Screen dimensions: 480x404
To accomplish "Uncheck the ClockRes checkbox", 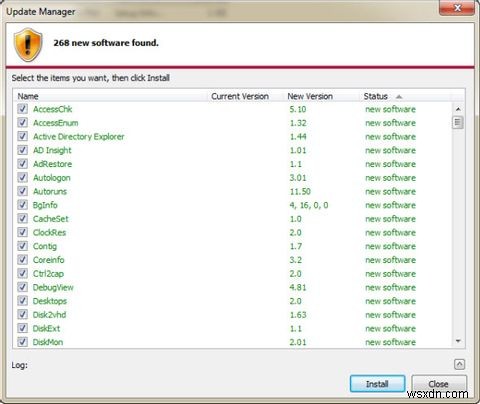I will tap(22, 232).
